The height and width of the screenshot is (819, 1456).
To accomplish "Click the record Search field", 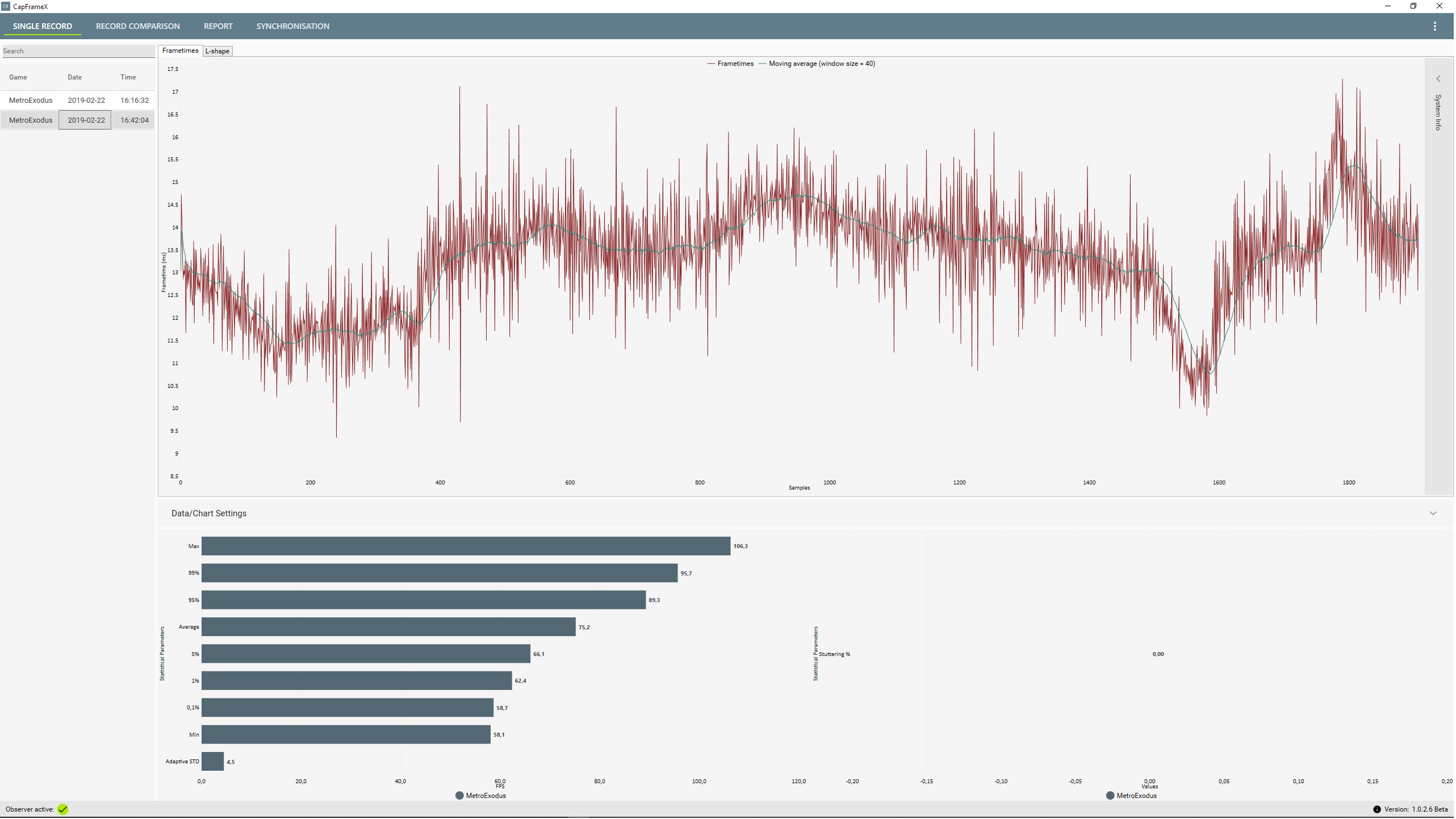I will pos(78,51).
